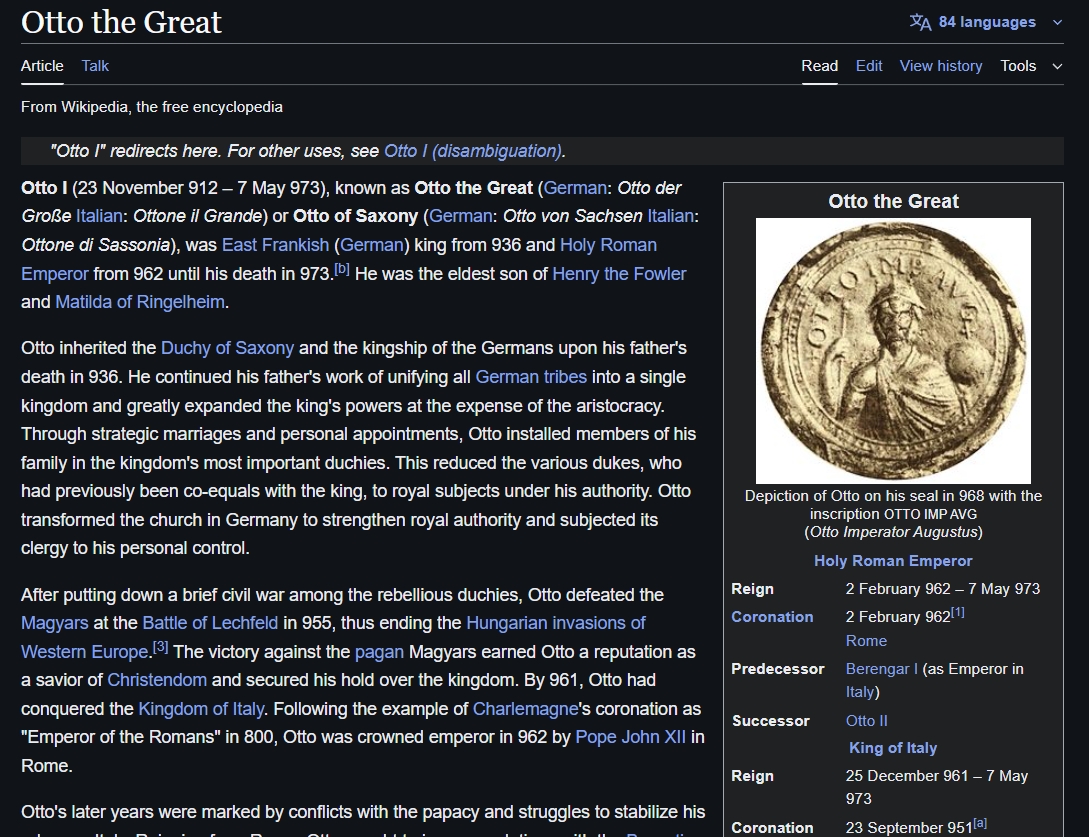The height and width of the screenshot is (837, 1089).
Task: Switch to the Talk tab
Action: pos(95,66)
